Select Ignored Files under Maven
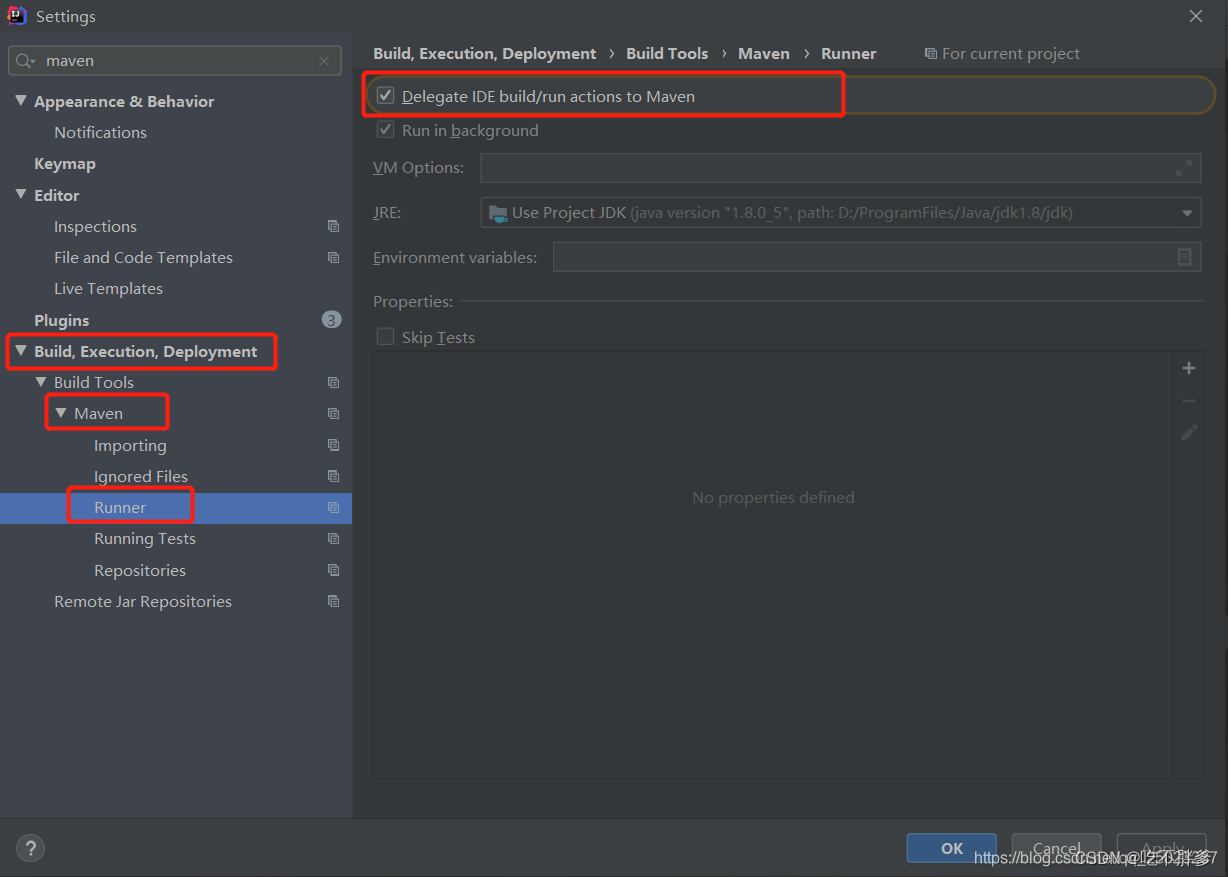 [x=141, y=477]
